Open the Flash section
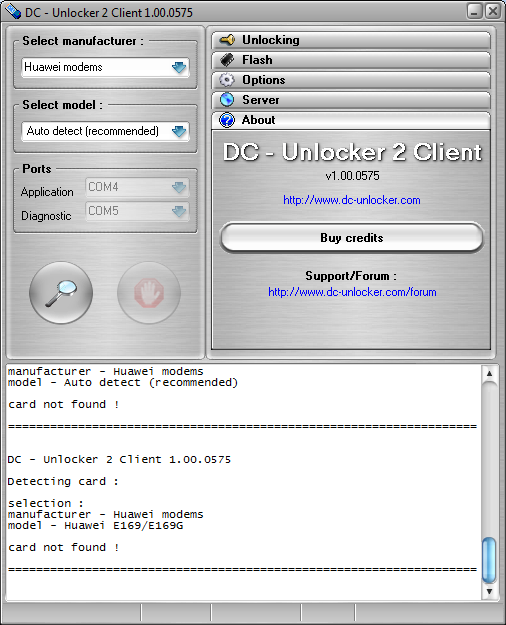 coord(351,60)
